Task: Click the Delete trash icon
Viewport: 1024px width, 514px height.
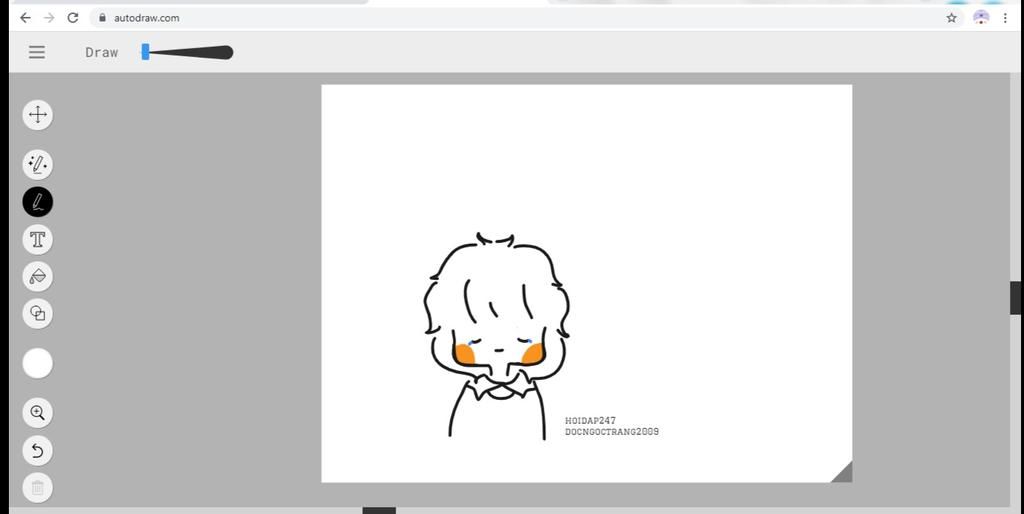Action: (38, 488)
